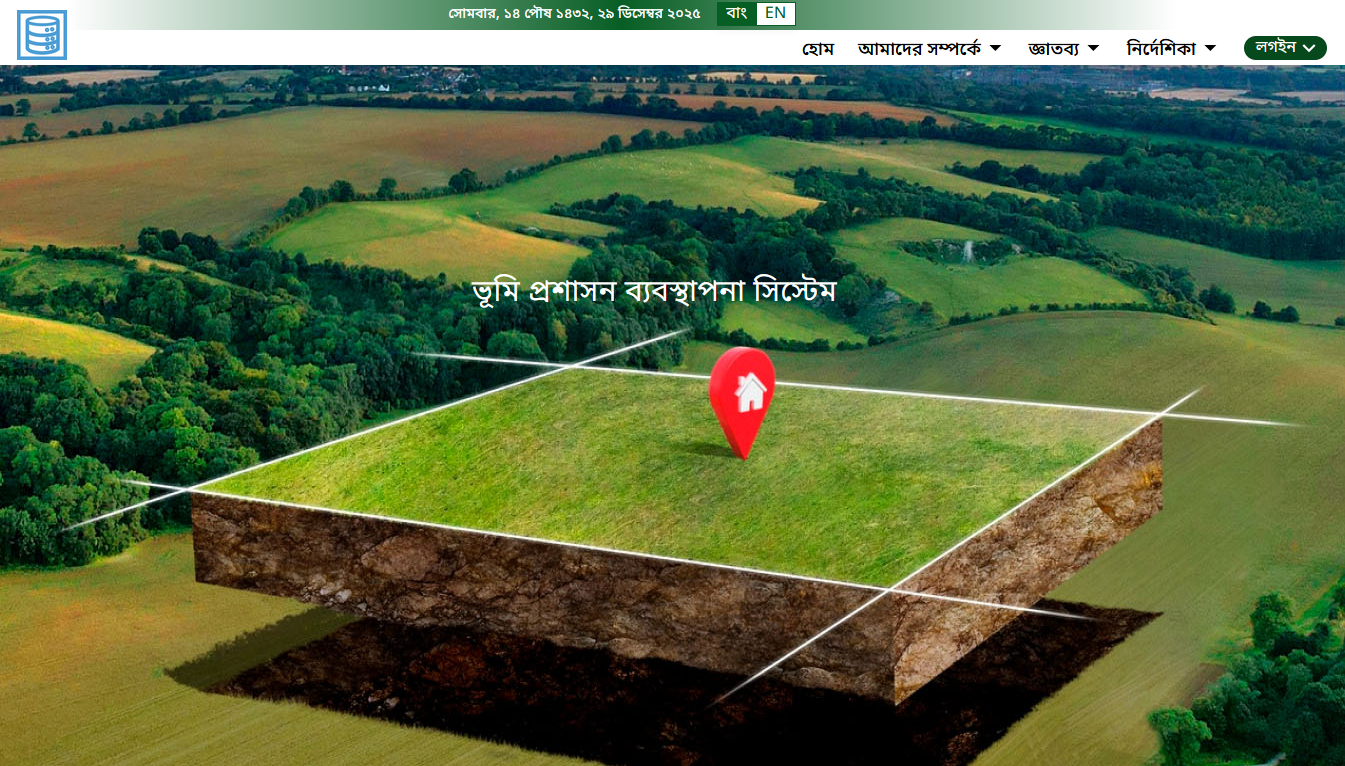Click the white house symbol in pin
The width and height of the screenshot is (1345, 766).
(x=749, y=391)
